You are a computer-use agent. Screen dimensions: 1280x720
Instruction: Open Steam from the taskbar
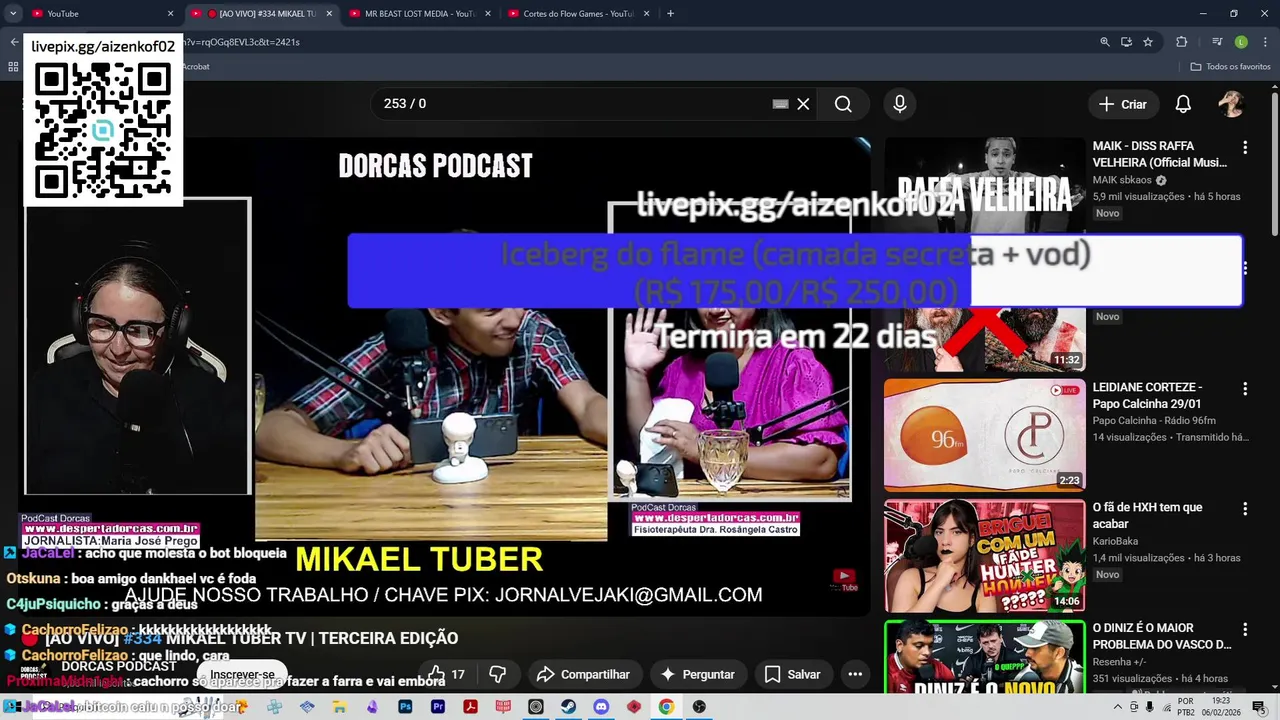(x=568, y=707)
